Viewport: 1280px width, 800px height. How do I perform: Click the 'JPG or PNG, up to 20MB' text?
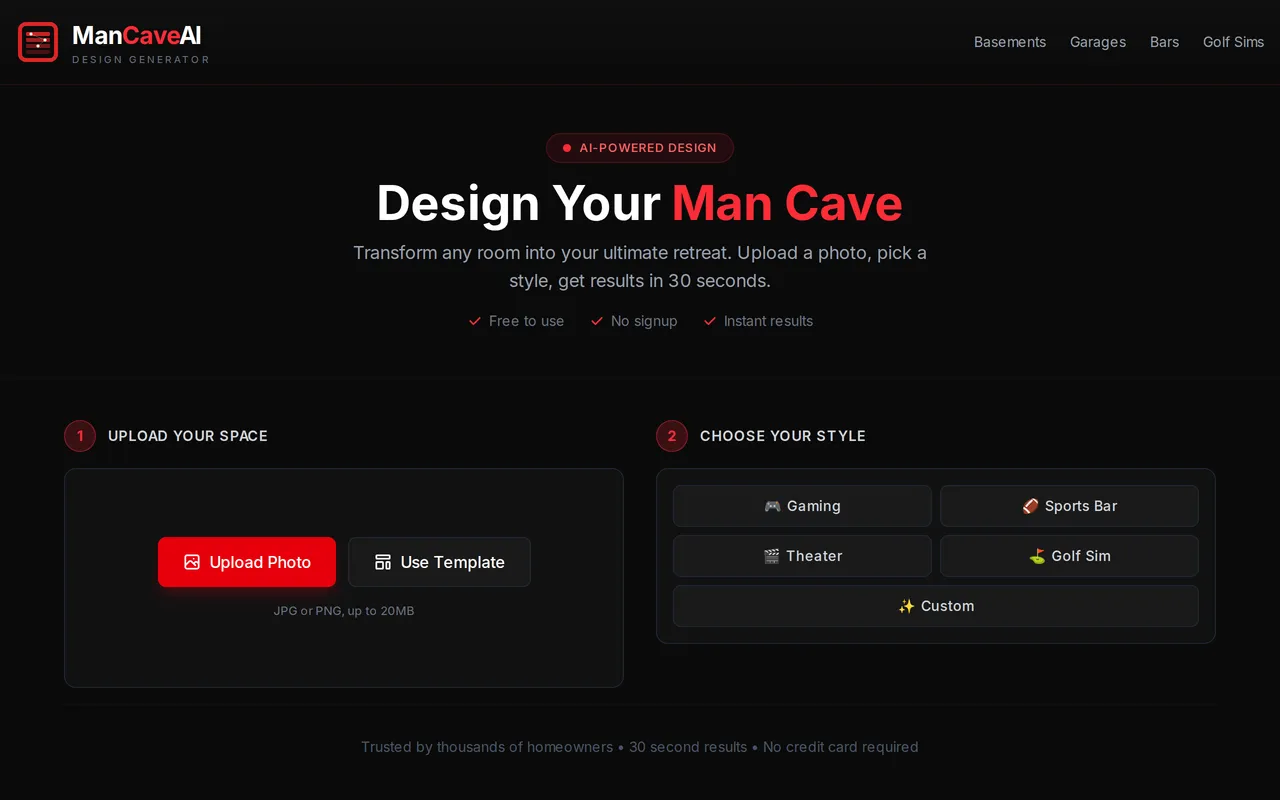[344, 611]
